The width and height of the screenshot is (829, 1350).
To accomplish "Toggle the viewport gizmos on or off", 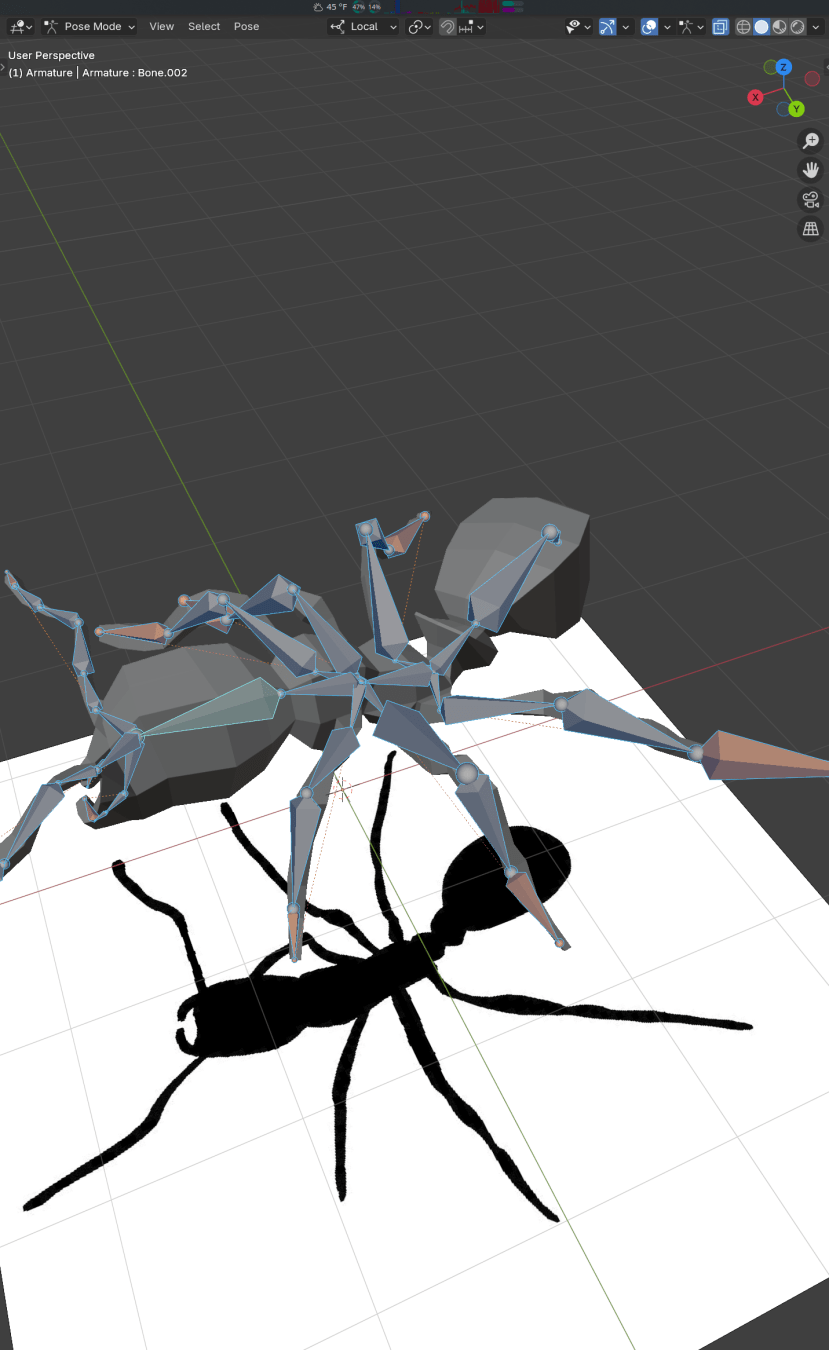I will (607, 27).
